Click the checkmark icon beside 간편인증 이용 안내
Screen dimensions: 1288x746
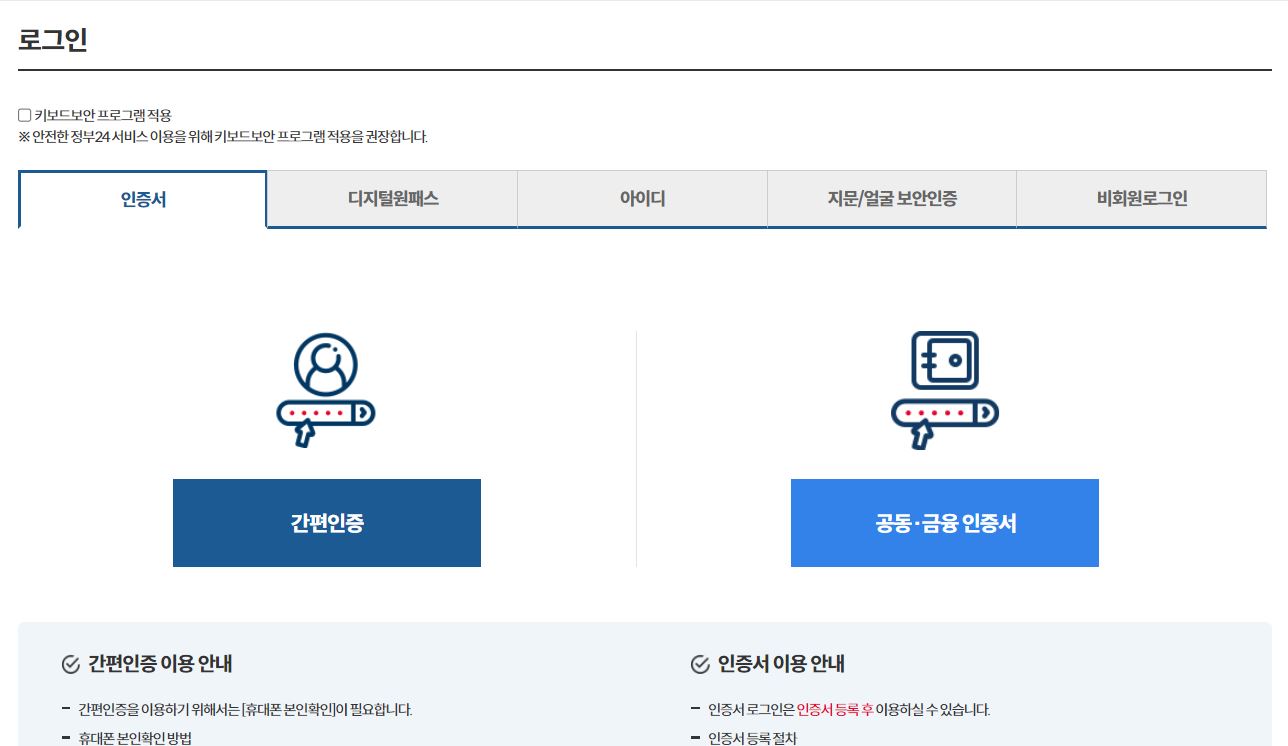click(70, 663)
